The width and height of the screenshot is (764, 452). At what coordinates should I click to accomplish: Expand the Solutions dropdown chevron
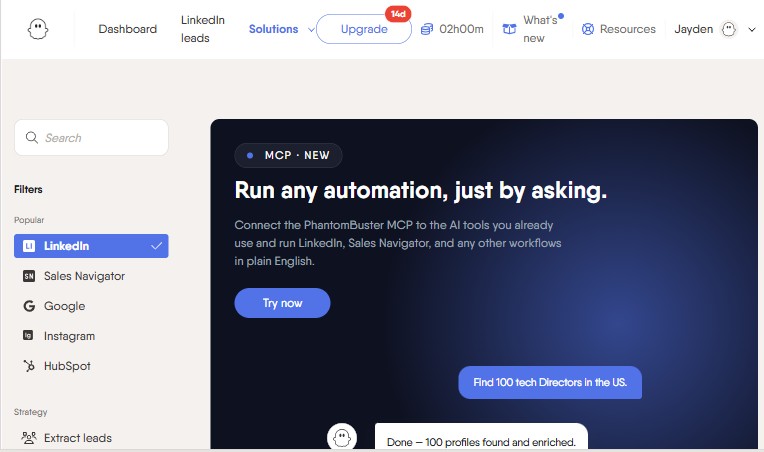pyautogui.click(x=311, y=30)
